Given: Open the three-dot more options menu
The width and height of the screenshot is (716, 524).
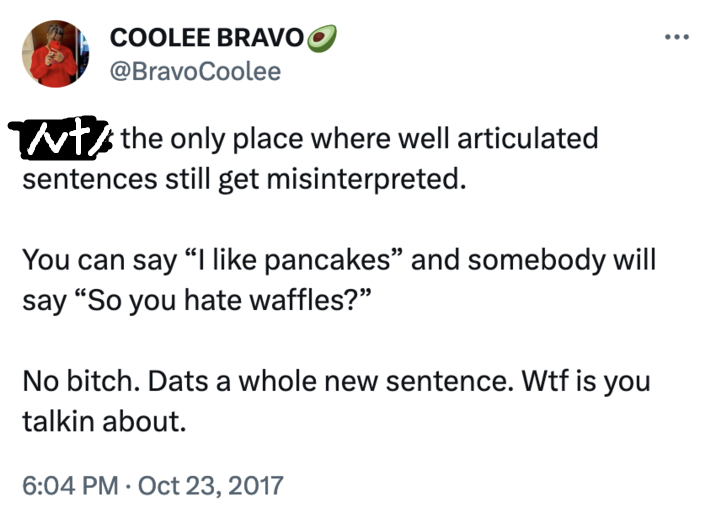Looking at the screenshot, I should [677, 37].
